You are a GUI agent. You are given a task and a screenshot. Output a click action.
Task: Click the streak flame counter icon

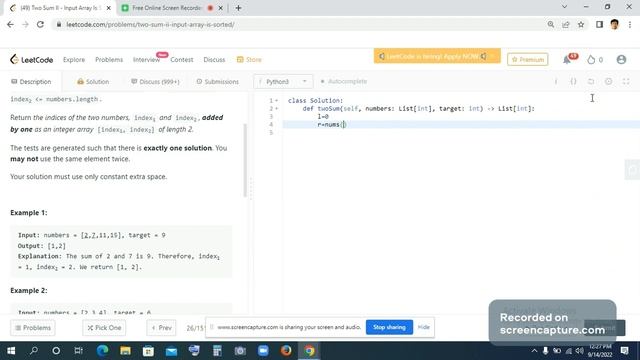click(591, 60)
